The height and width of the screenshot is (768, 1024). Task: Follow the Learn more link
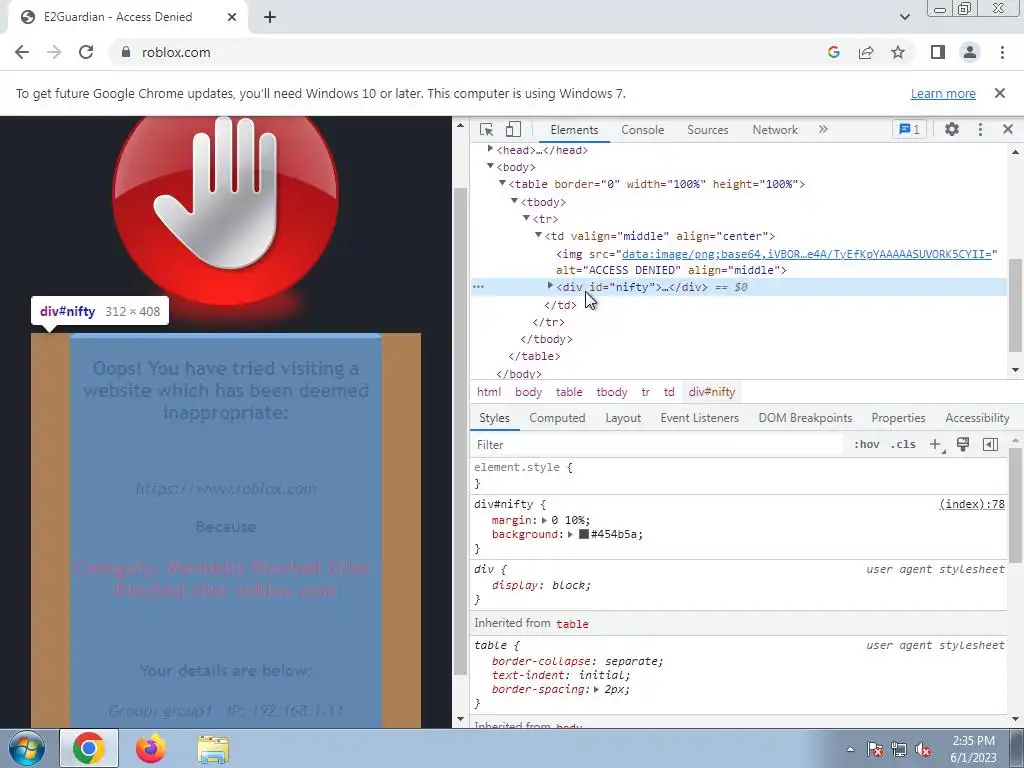tap(943, 93)
